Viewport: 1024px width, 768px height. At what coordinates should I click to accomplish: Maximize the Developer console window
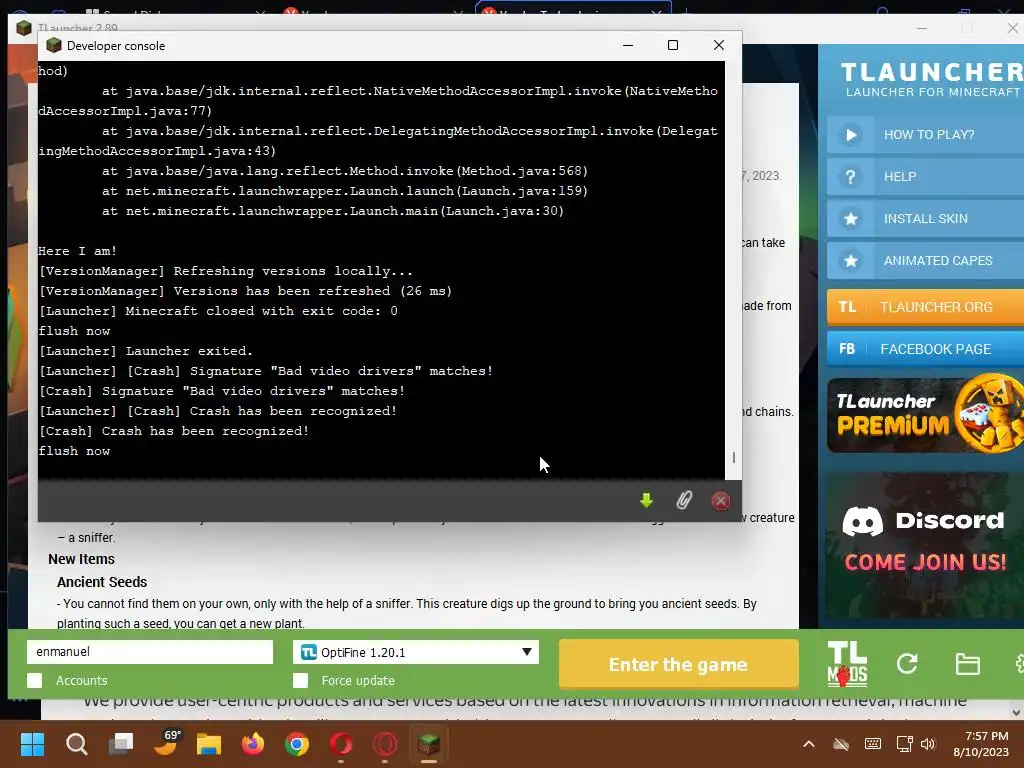[673, 45]
